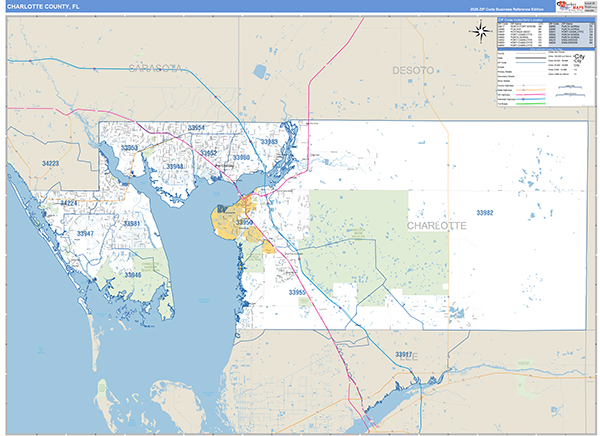Image resolution: width=600 pixels, height=436 pixels.
Task: Click the blue Interstate Highways legend line
Action: [531, 99]
